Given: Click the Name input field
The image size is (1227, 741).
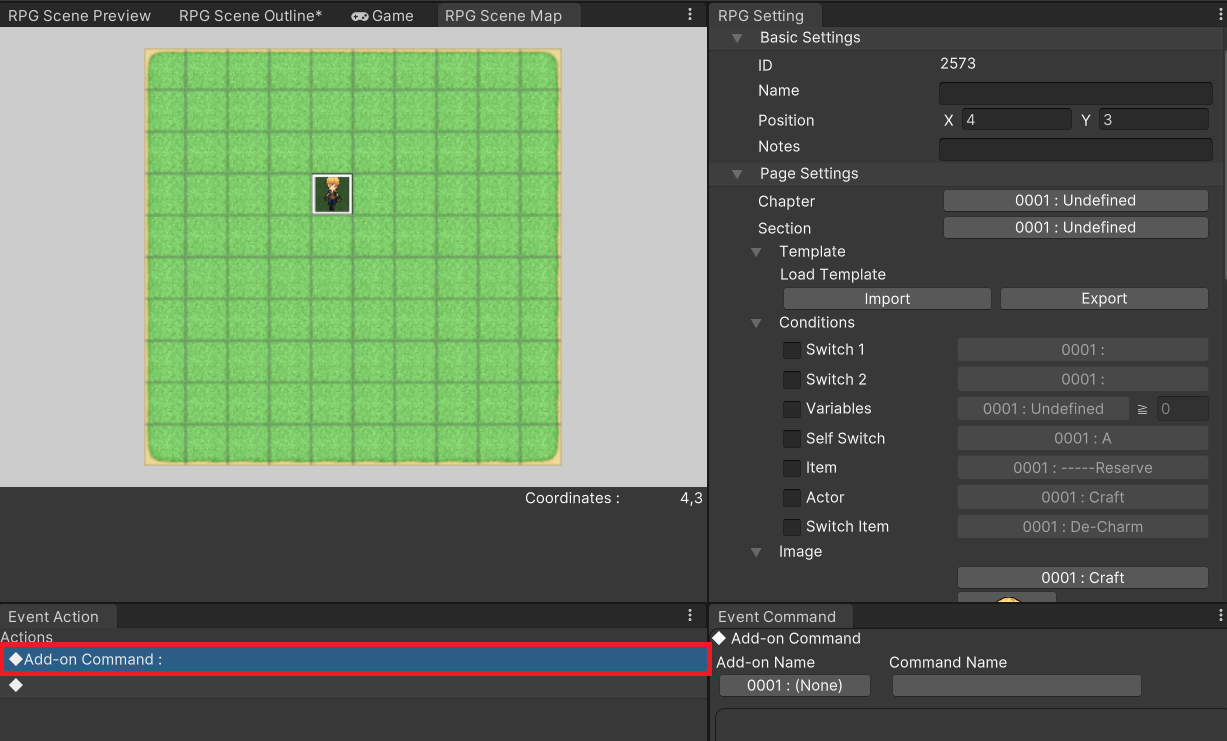Looking at the screenshot, I should (x=1075, y=93).
